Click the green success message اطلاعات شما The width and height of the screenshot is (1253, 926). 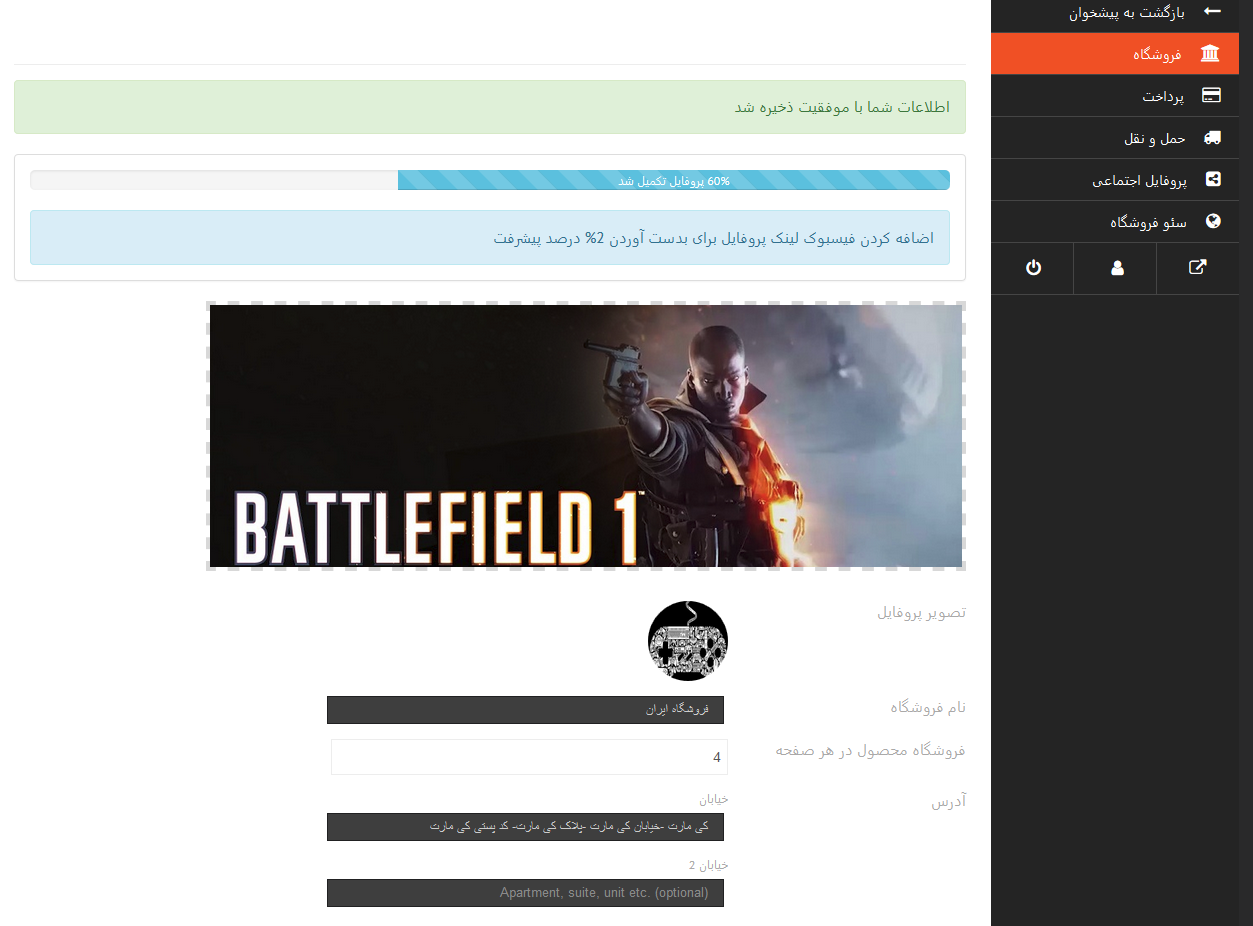coord(490,107)
